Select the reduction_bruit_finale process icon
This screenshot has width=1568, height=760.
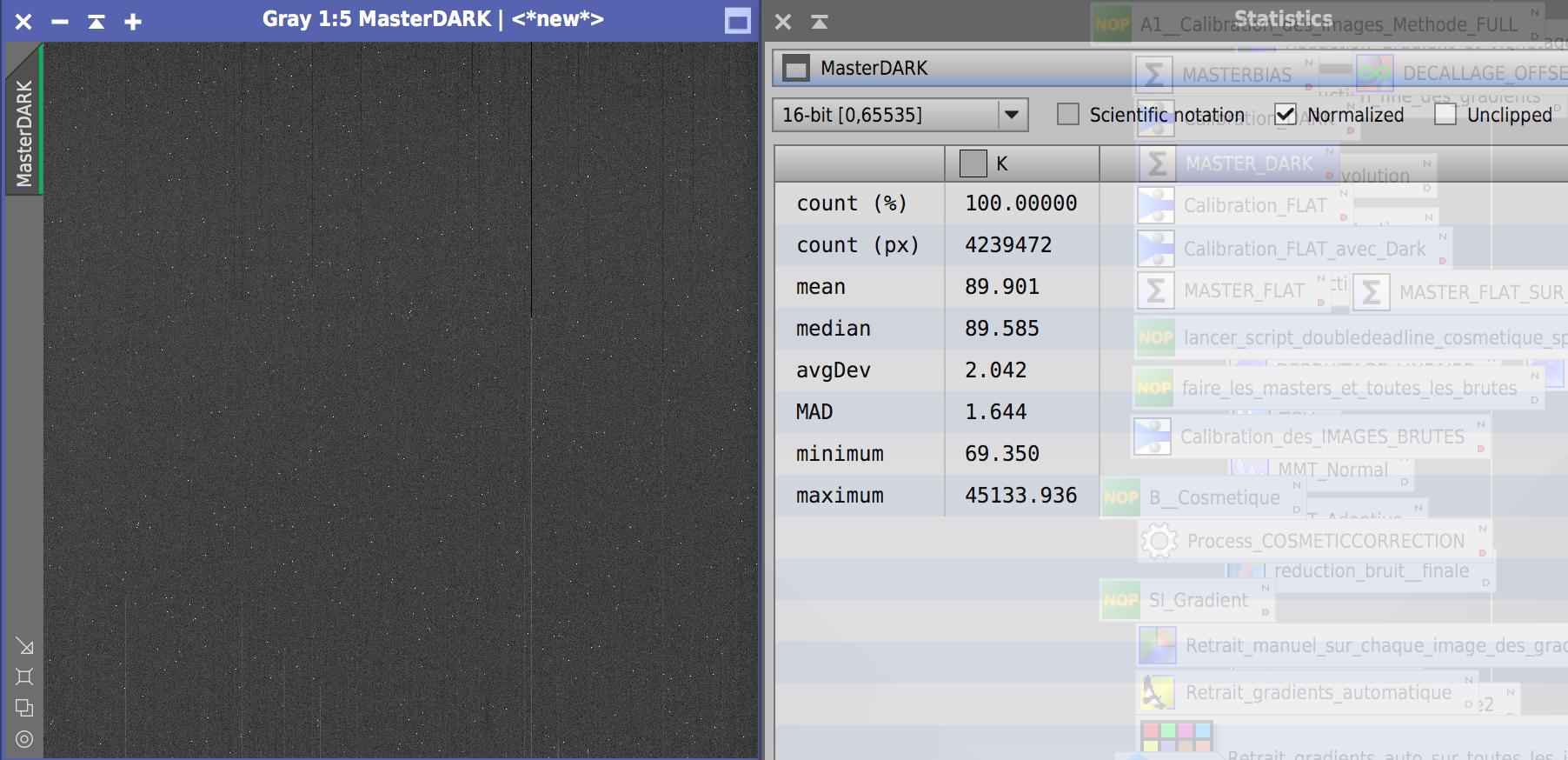click(x=1246, y=570)
